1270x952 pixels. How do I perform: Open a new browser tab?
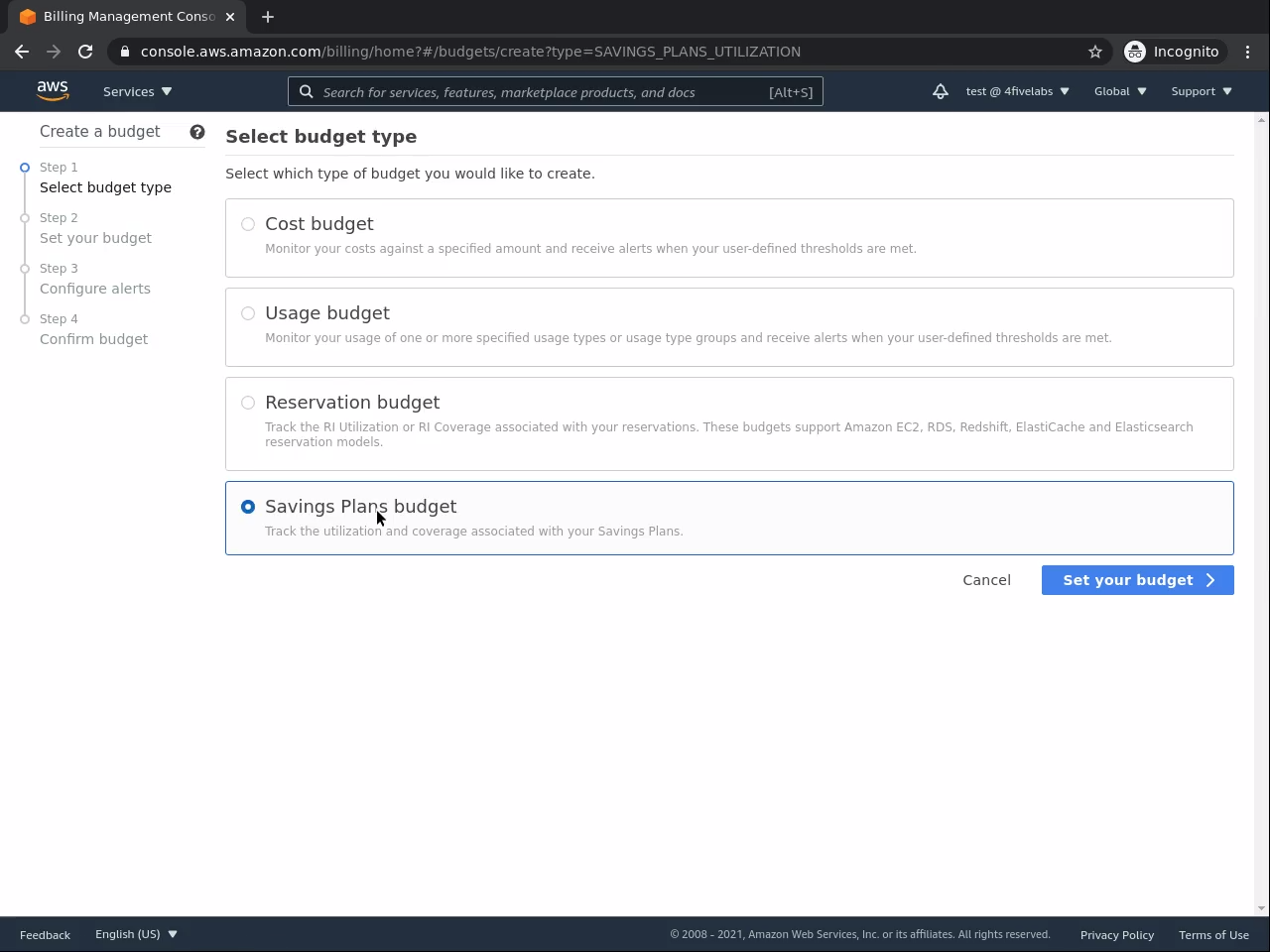point(268,17)
